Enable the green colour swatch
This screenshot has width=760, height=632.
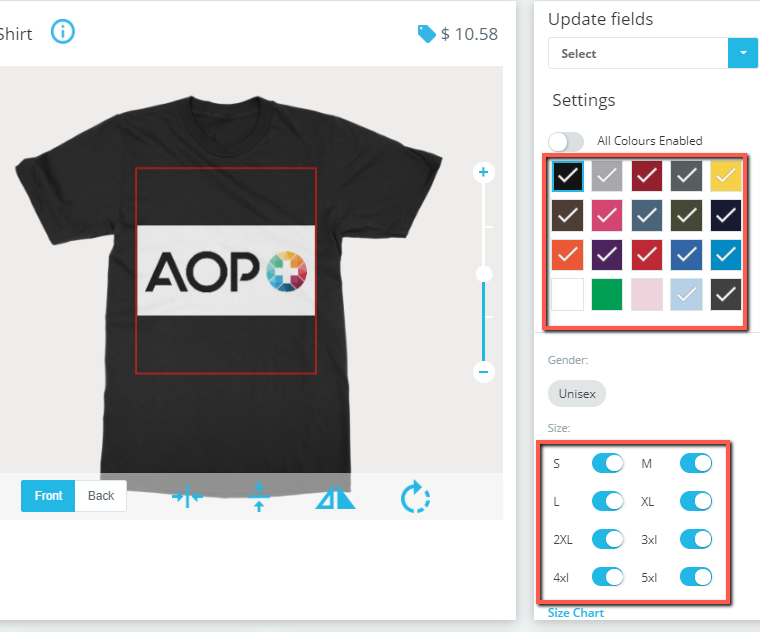(607, 294)
